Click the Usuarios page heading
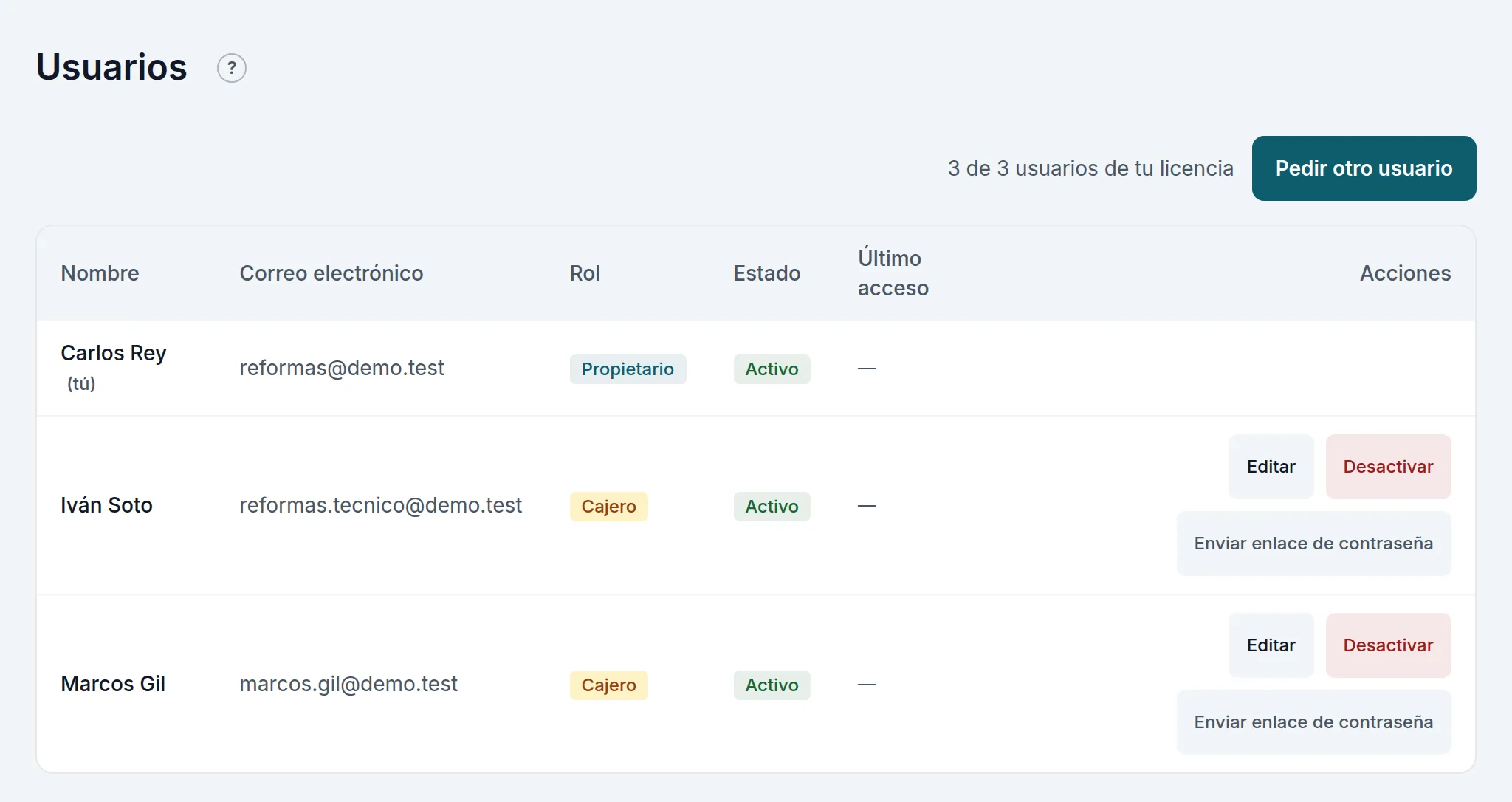This screenshot has width=1512, height=802. [111, 67]
